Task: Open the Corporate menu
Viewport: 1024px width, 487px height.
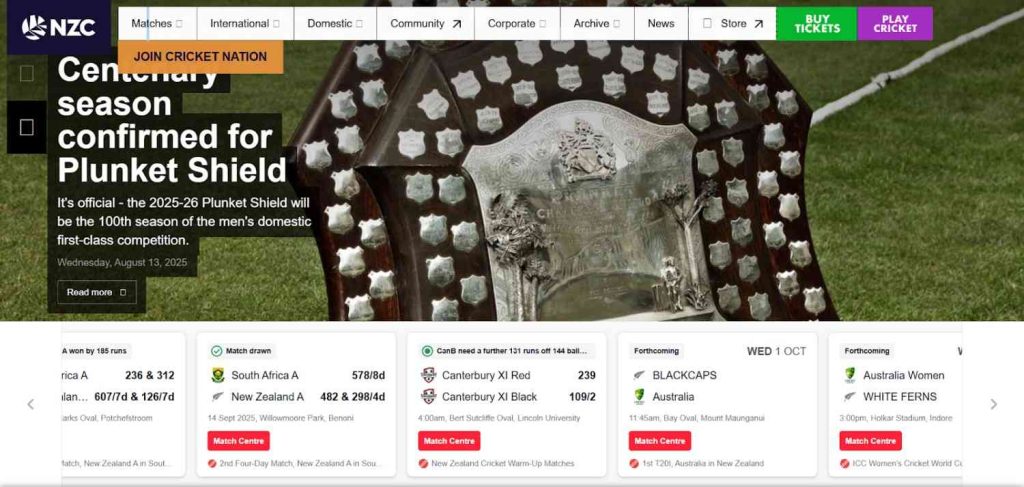Action: click(x=517, y=24)
